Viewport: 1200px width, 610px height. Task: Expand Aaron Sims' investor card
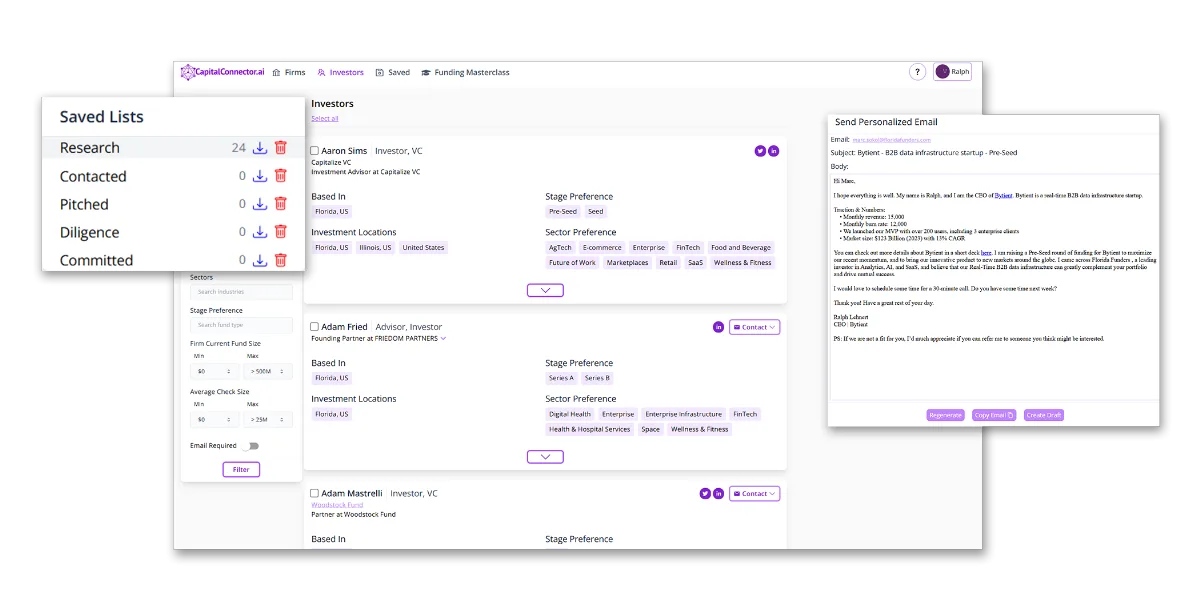click(545, 290)
